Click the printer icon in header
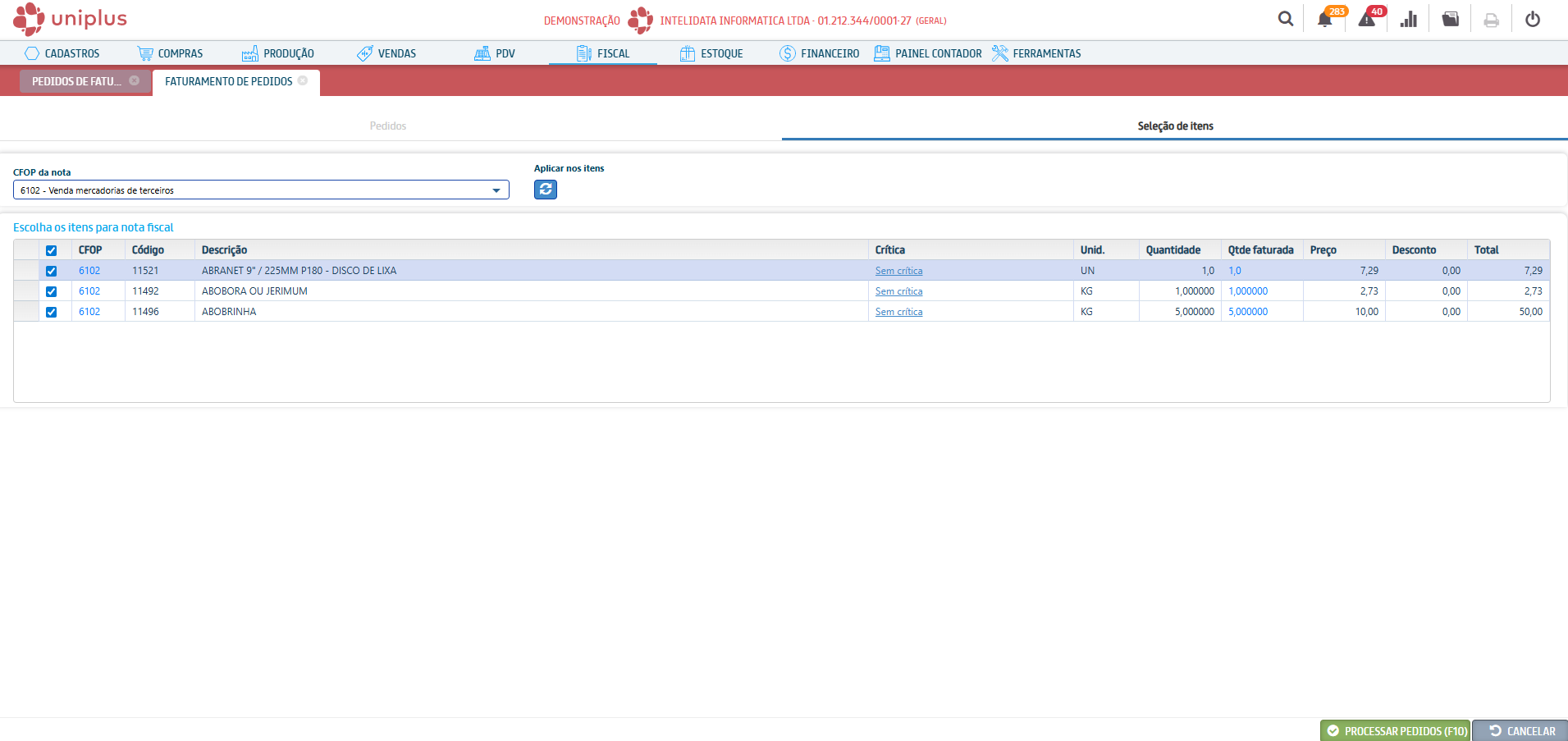The height and width of the screenshot is (741, 1568). tap(1491, 21)
